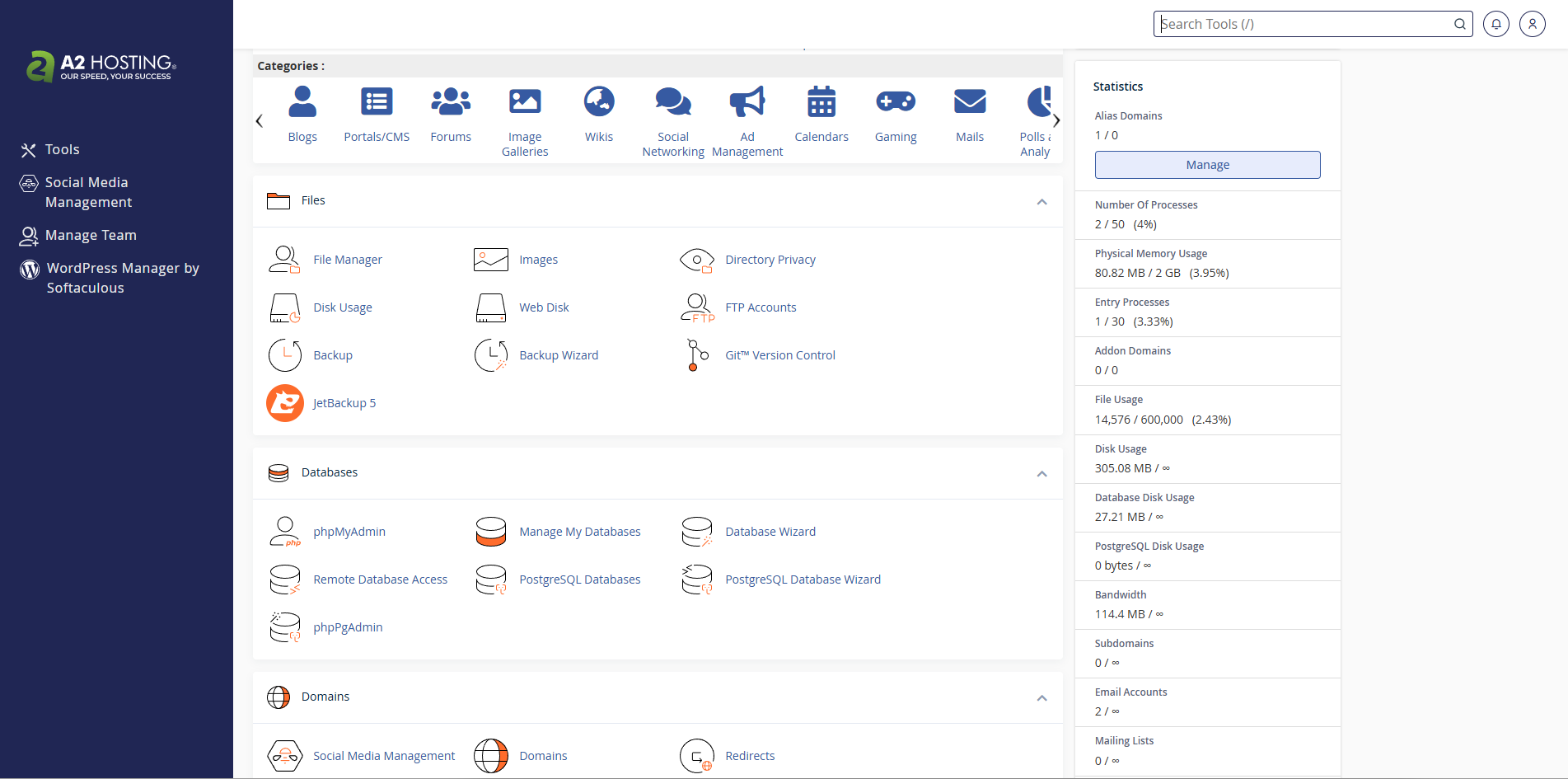Click PostgreSQL Database Wizard icon
The width and height of the screenshot is (1568, 779).
697,580
